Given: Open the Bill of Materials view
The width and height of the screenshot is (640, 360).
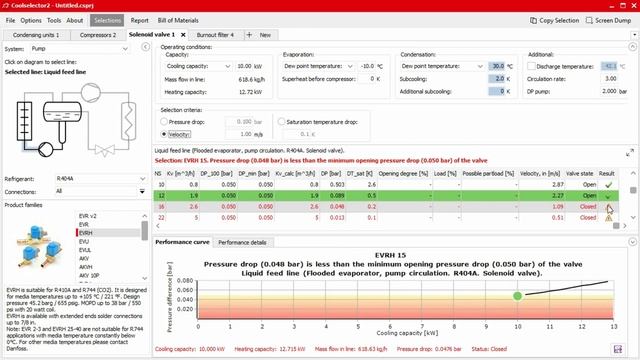Looking at the screenshot, I should [x=178, y=20].
